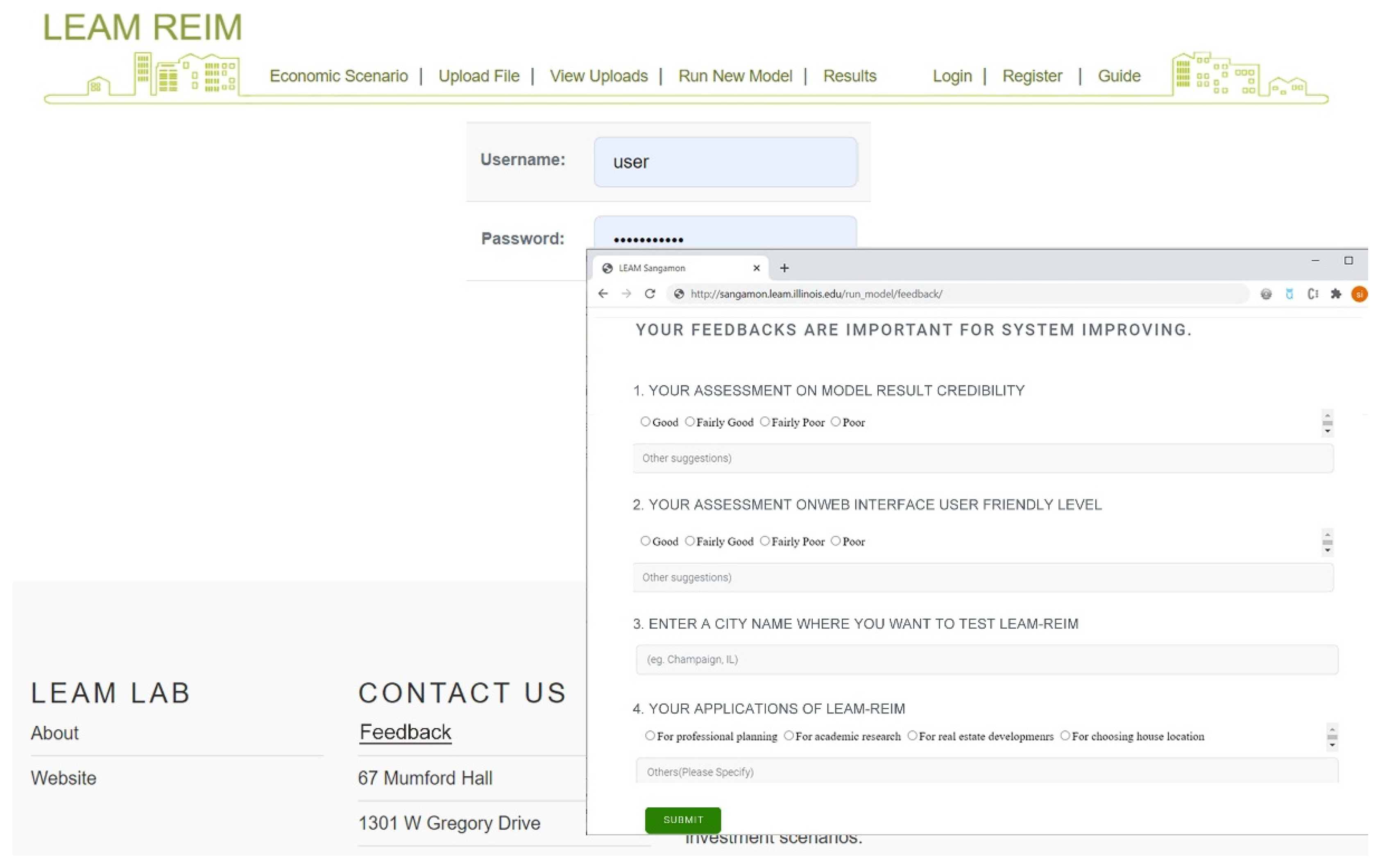Viewport: 1387px width, 868px height.
Task: Click the scroll stepper beside applications options
Action: 1332,737
